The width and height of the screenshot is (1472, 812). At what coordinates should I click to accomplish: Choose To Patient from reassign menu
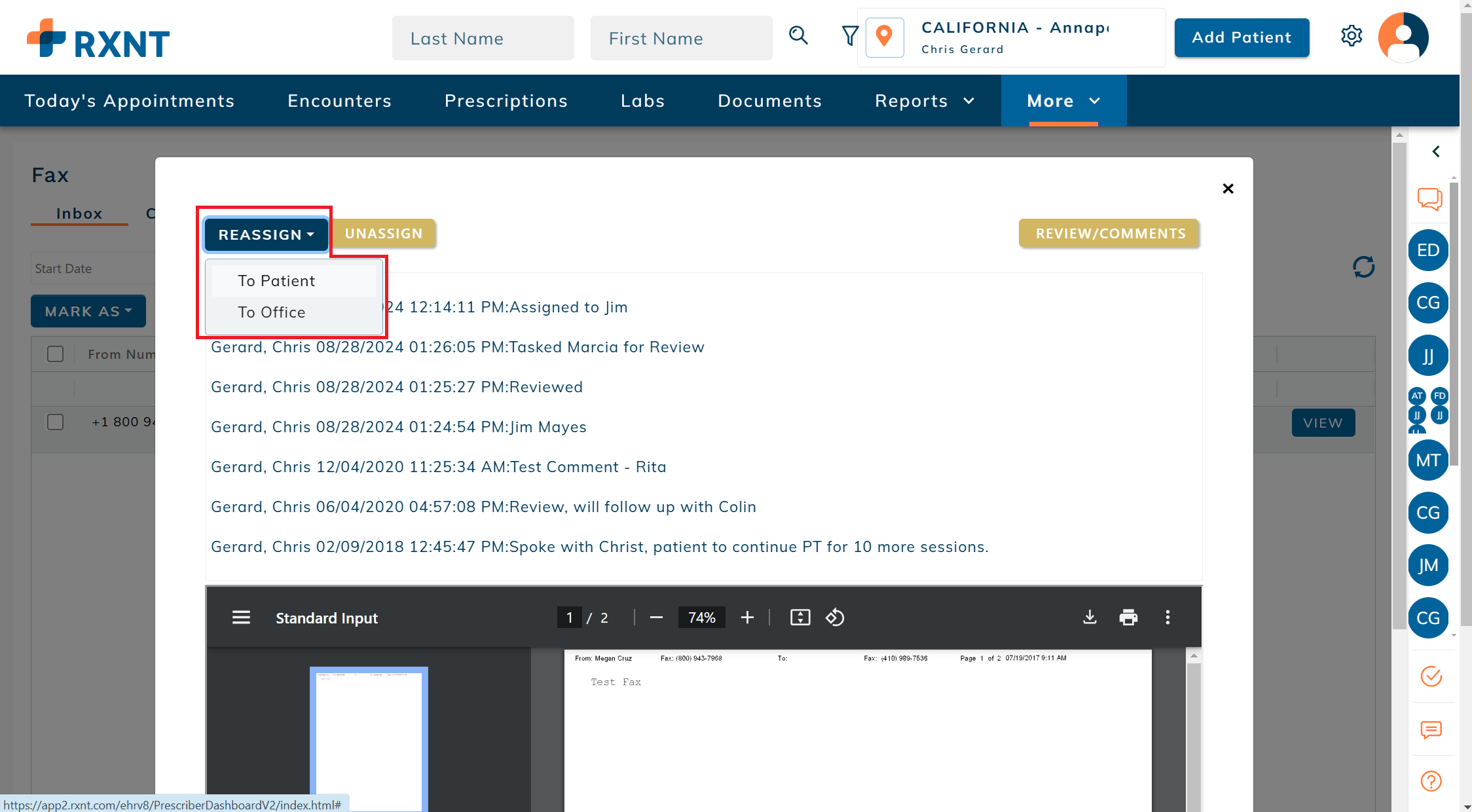[x=276, y=281]
